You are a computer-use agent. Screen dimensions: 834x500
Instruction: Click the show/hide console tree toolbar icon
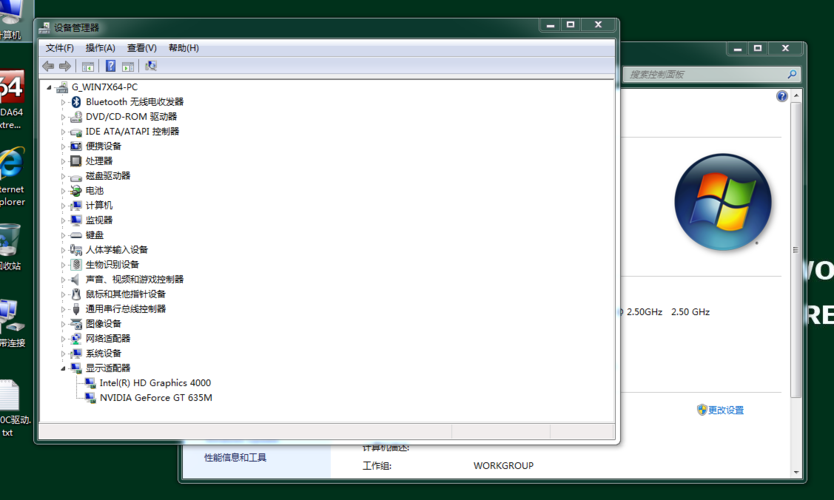pyautogui.click(x=88, y=66)
